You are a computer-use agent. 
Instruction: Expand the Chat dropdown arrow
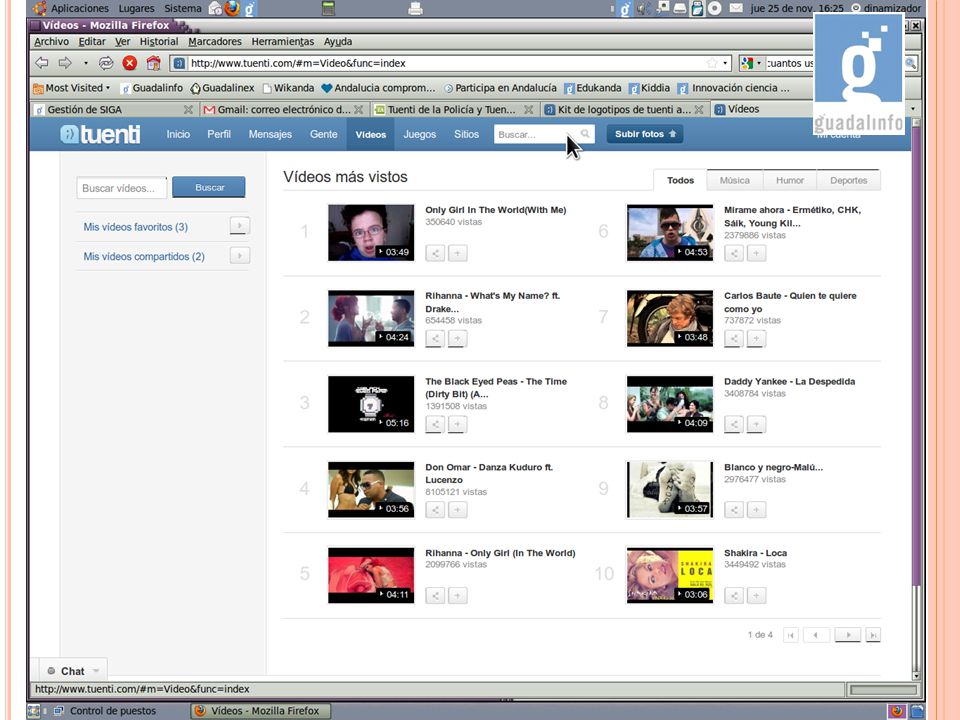96,671
